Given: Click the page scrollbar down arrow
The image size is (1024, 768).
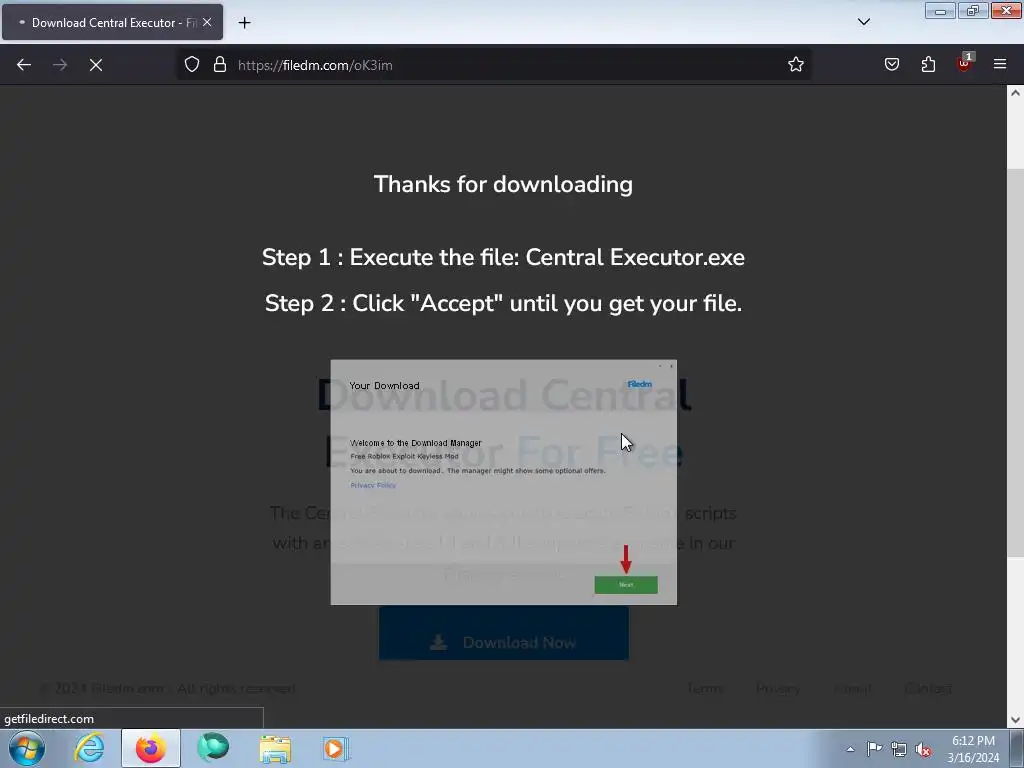Looking at the screenshot, I should 1015,720.
